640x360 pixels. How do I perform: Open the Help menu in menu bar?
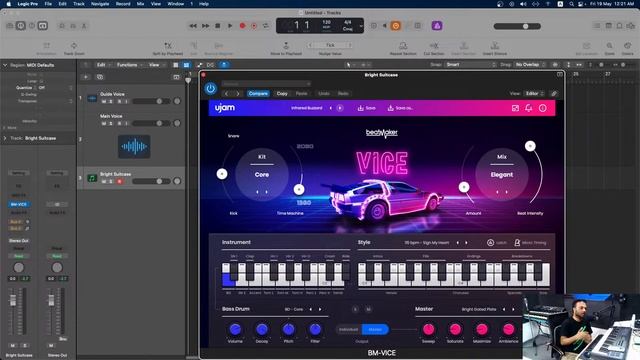coord(204,4)
